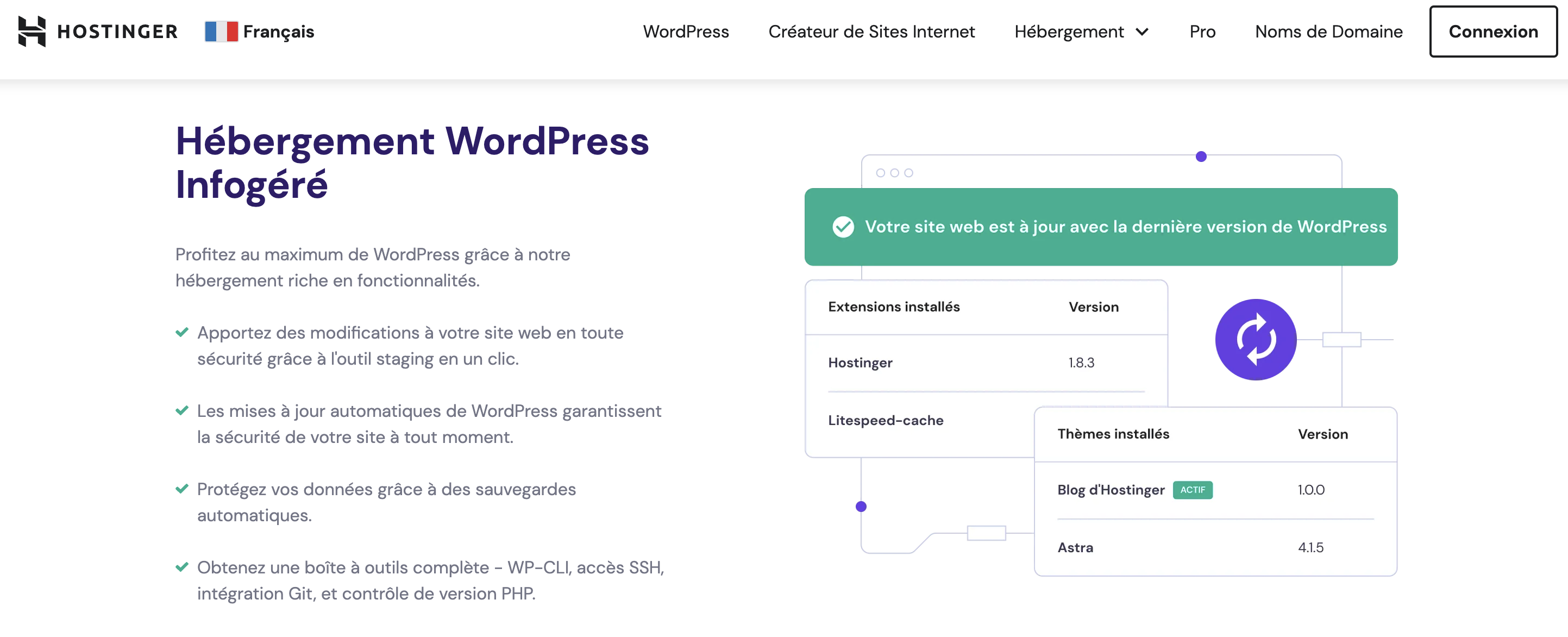Click the checkmark beside automatic backups bullet

pyautogui.click(x=181, y=489)
